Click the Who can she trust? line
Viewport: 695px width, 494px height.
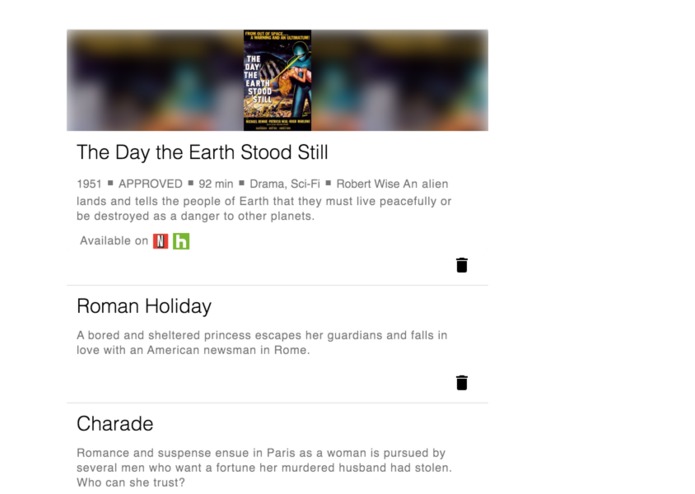pos(130,482)
